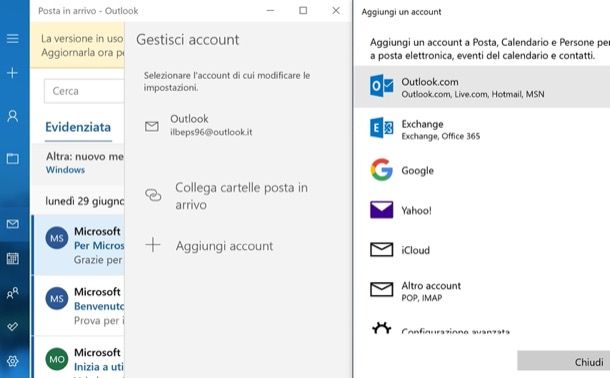Open the To Do checkmark icon in sidebar
The height and width of the screenshot is (378, 610).
click(x=12, y=326)
